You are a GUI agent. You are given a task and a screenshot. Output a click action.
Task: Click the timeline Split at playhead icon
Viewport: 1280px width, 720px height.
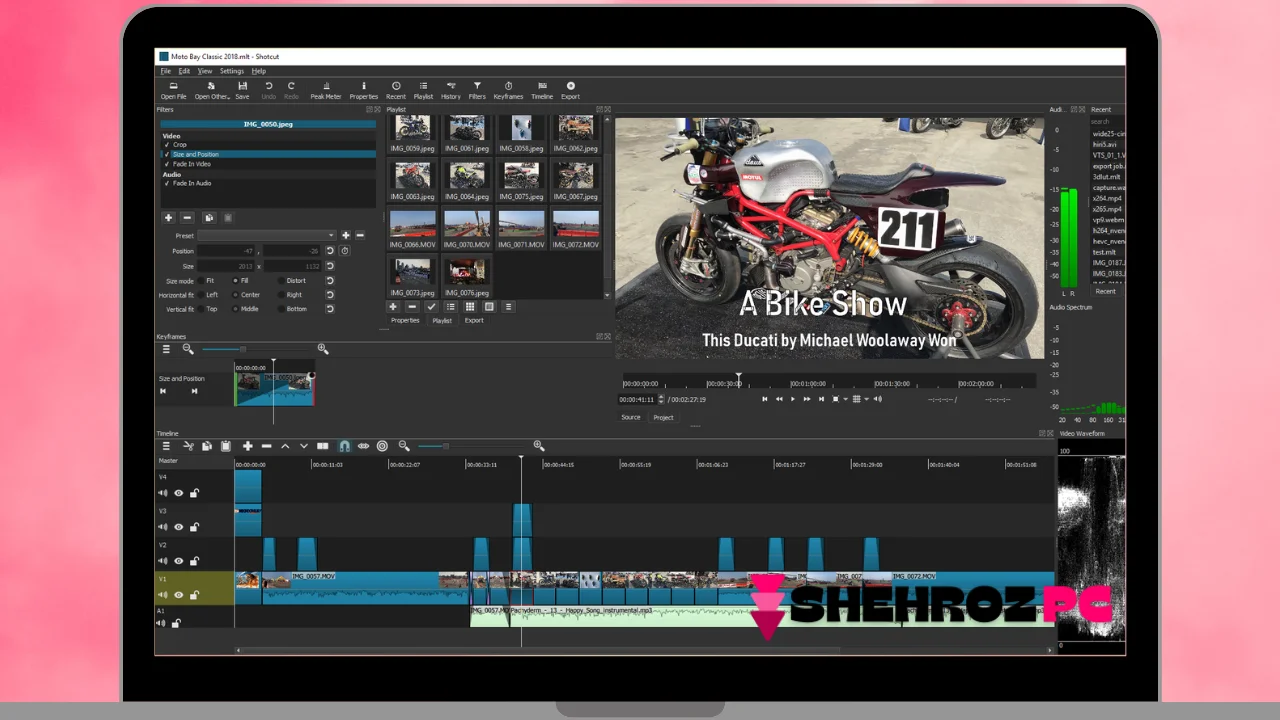coord(322,446)
